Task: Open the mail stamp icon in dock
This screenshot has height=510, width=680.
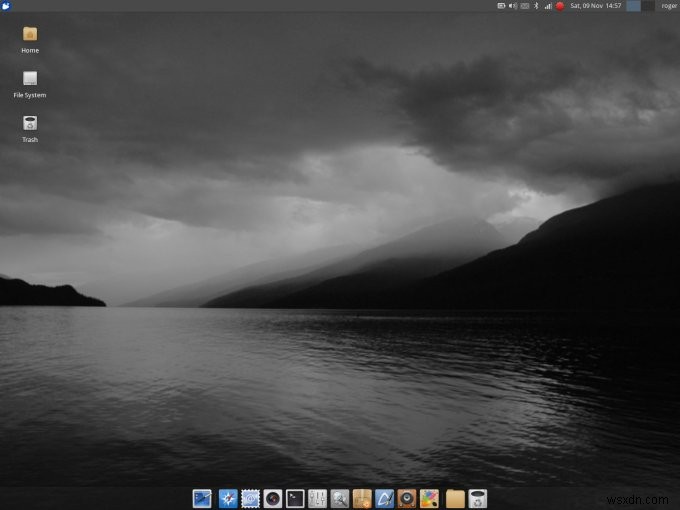Action: coord(250,499)
